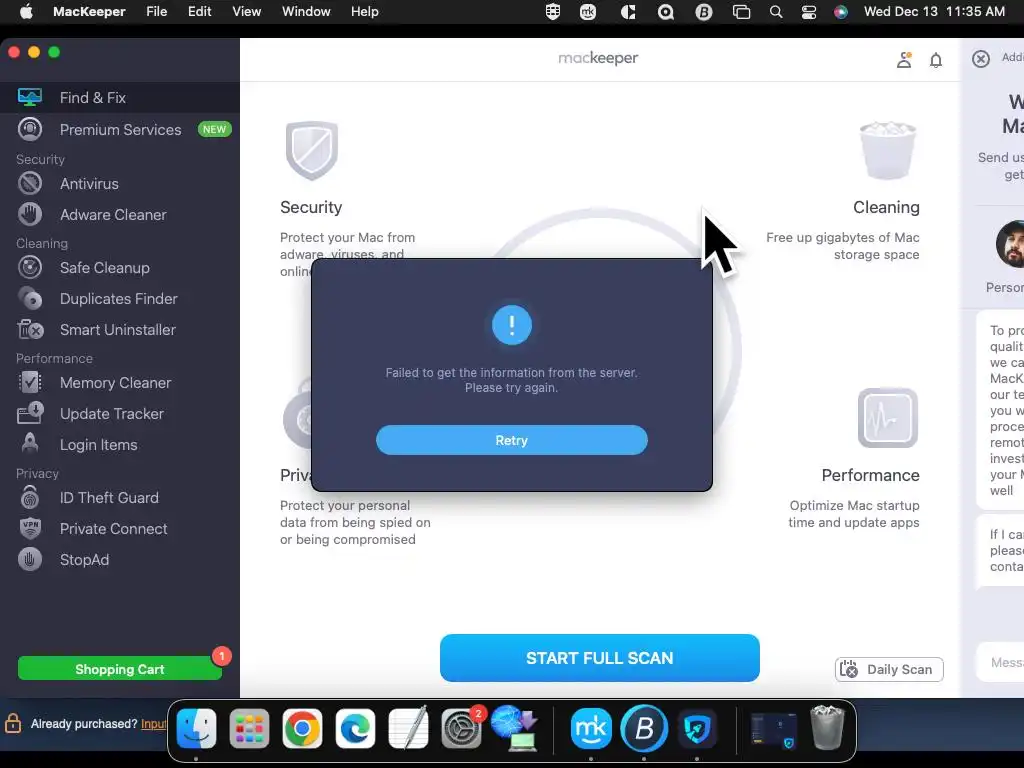Screen dimensions: 1024x768
Task: Click the Cleaning trash bin icon
Action: click(888, 150)
